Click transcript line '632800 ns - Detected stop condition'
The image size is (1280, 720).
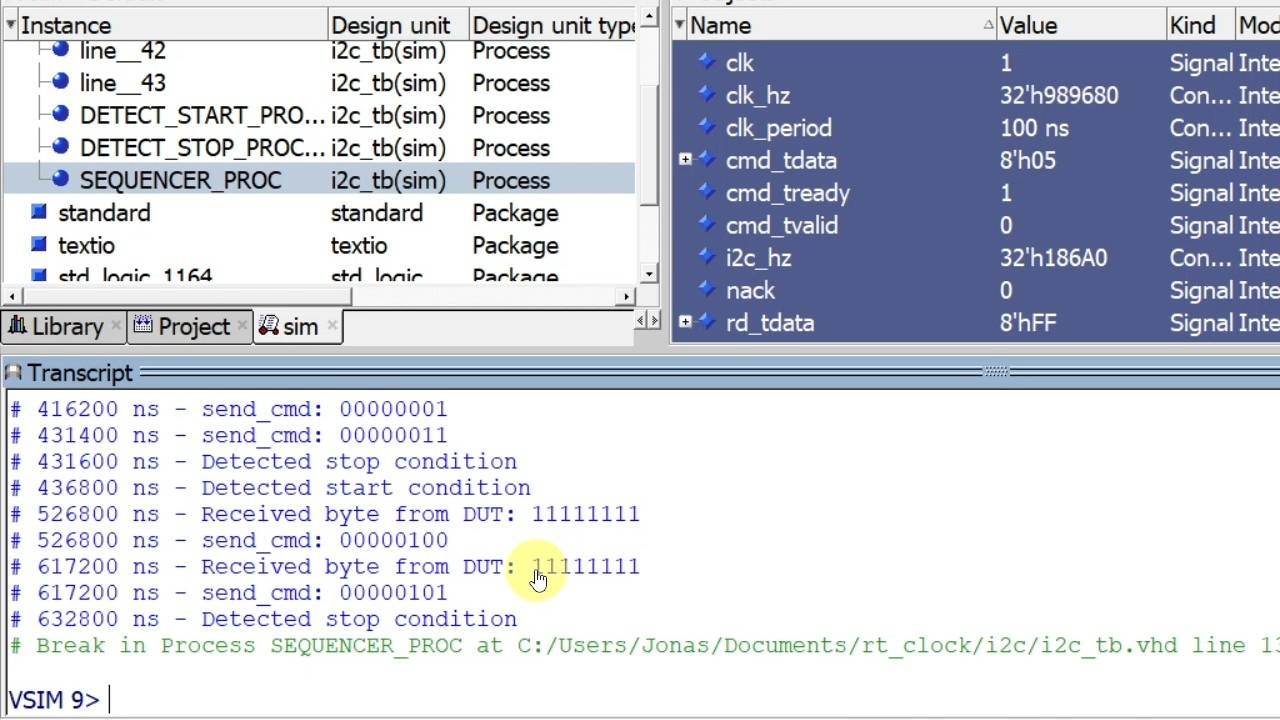tap(264, 618)
